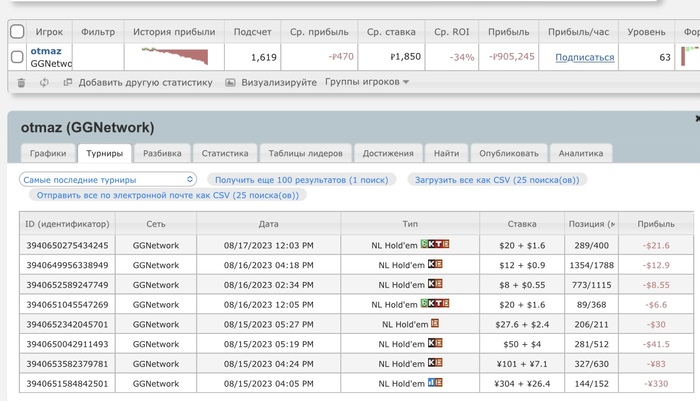Viewport: 700px width, 401px height.
Task: Click profit value -¥330
Action: point(656,384)
